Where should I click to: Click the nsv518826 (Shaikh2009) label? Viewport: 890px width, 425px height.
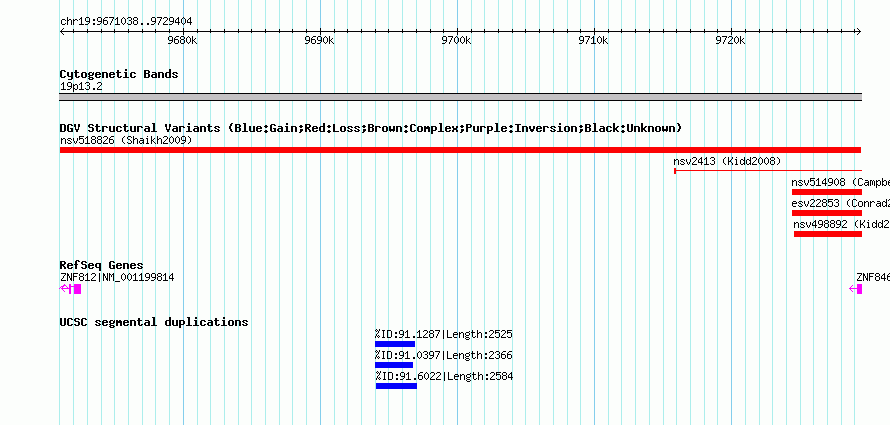point(125,140)
